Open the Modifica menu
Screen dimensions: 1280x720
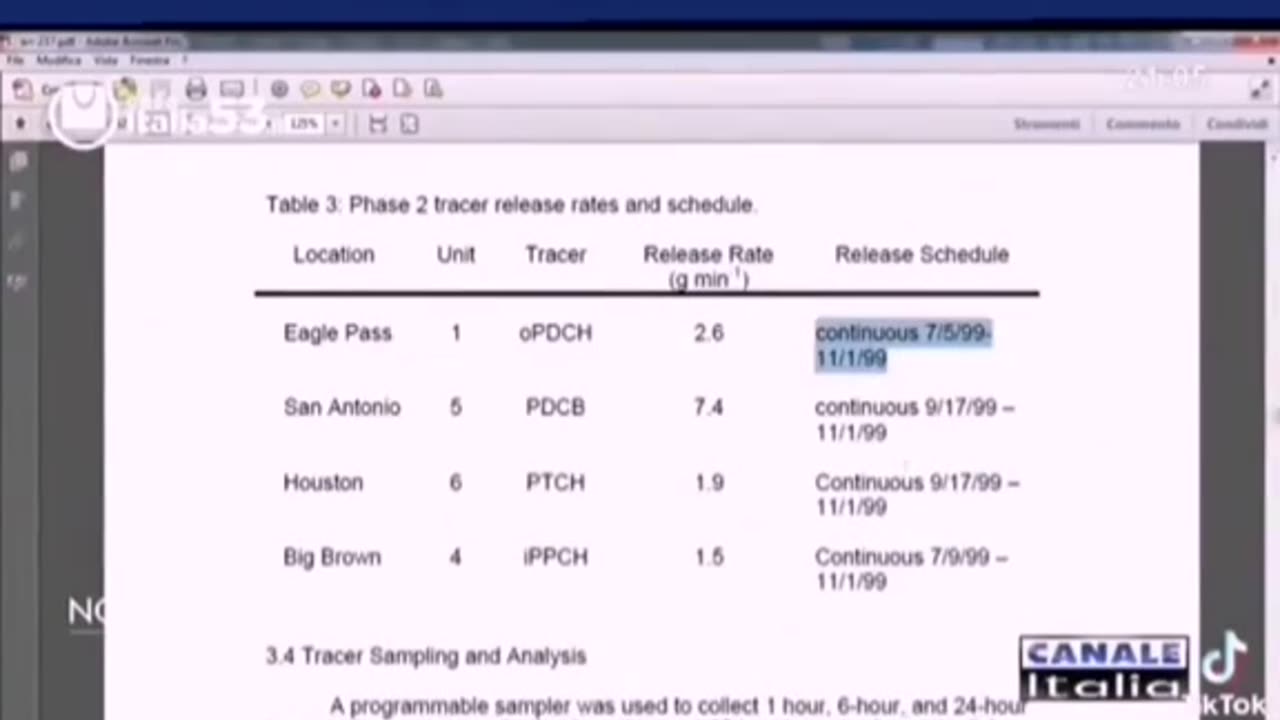pyautogui.click(x=58, y=60)
